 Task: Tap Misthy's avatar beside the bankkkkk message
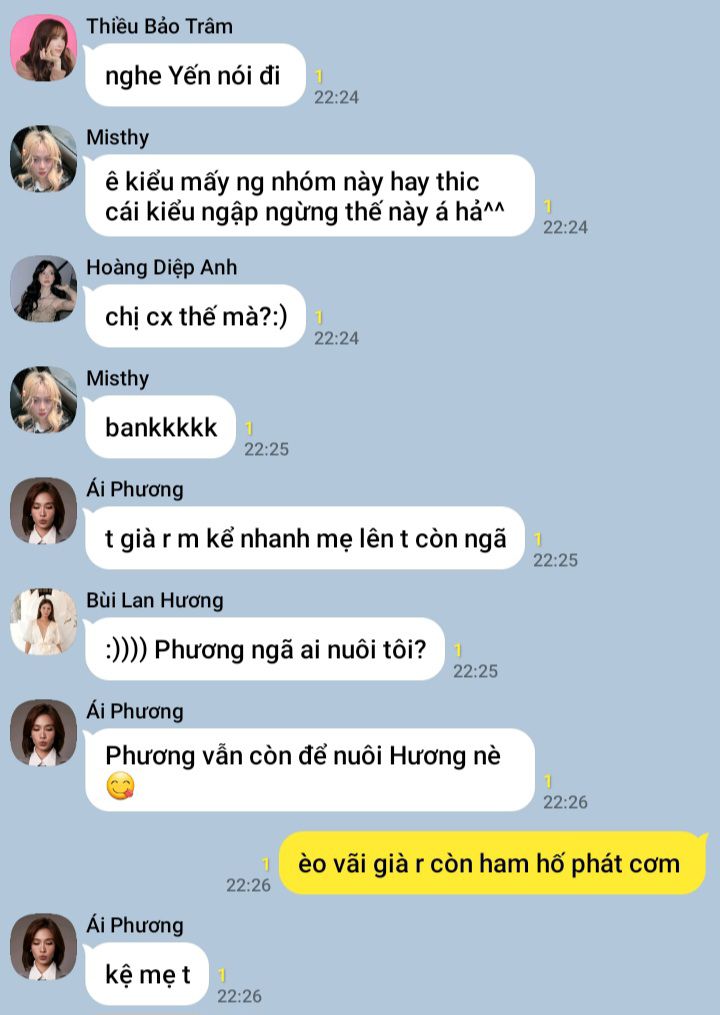[43, 400]
